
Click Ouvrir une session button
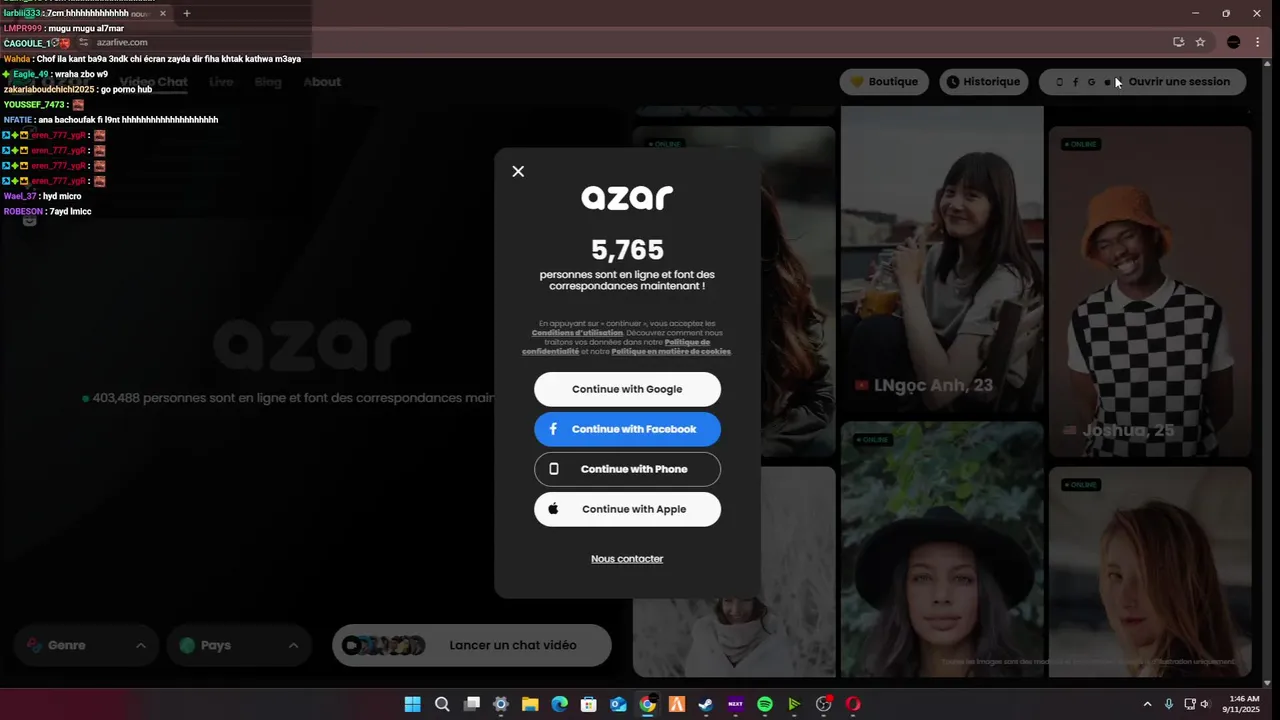(x=1143, y=82)
